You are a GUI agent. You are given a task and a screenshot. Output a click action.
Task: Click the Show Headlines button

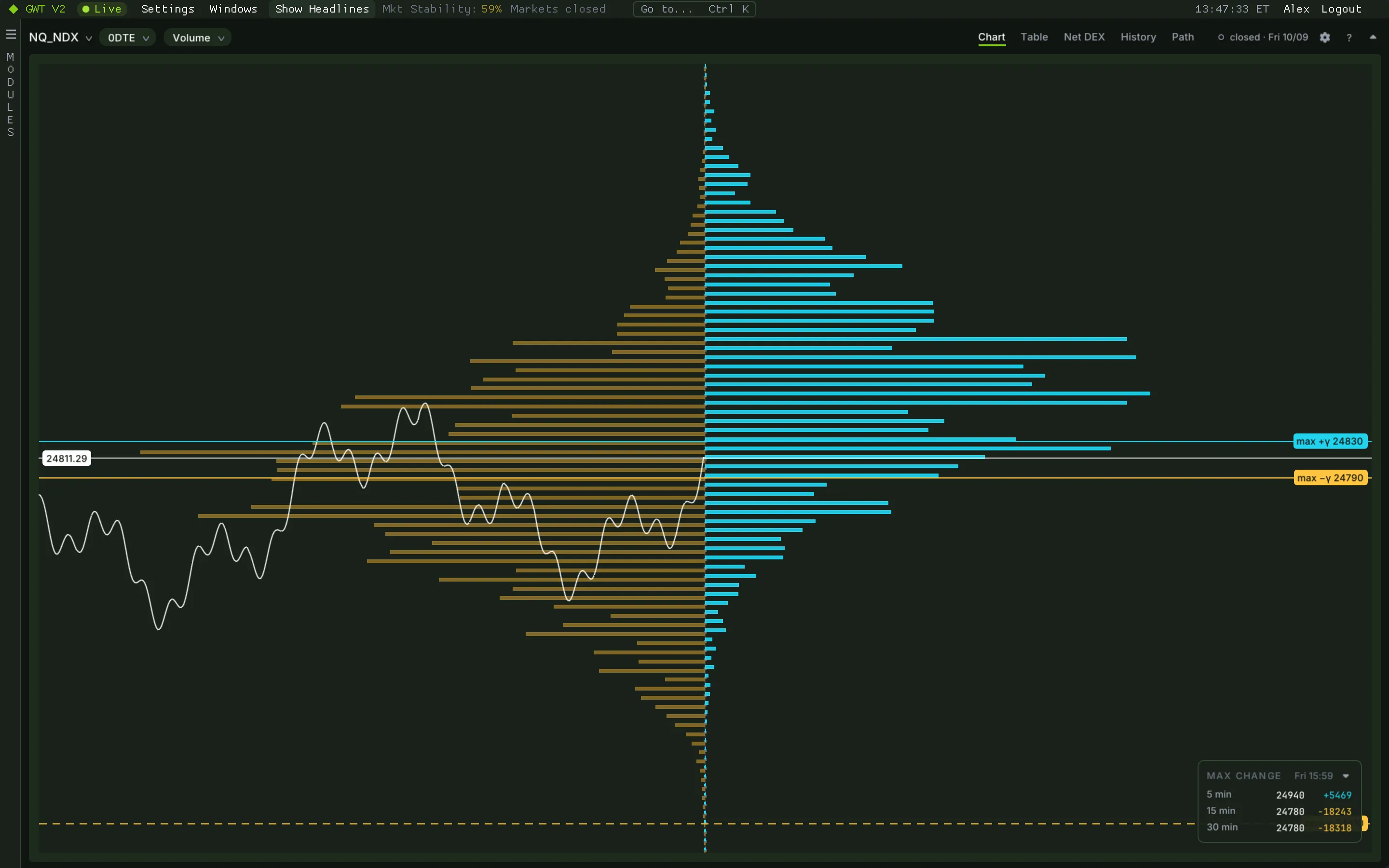pyautogui.click(x=322, y=9)
